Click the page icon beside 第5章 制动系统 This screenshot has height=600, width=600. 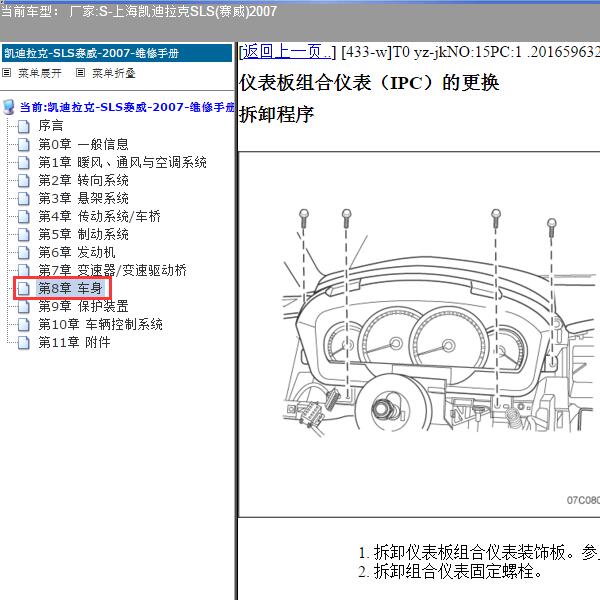(x=24, y=235)
